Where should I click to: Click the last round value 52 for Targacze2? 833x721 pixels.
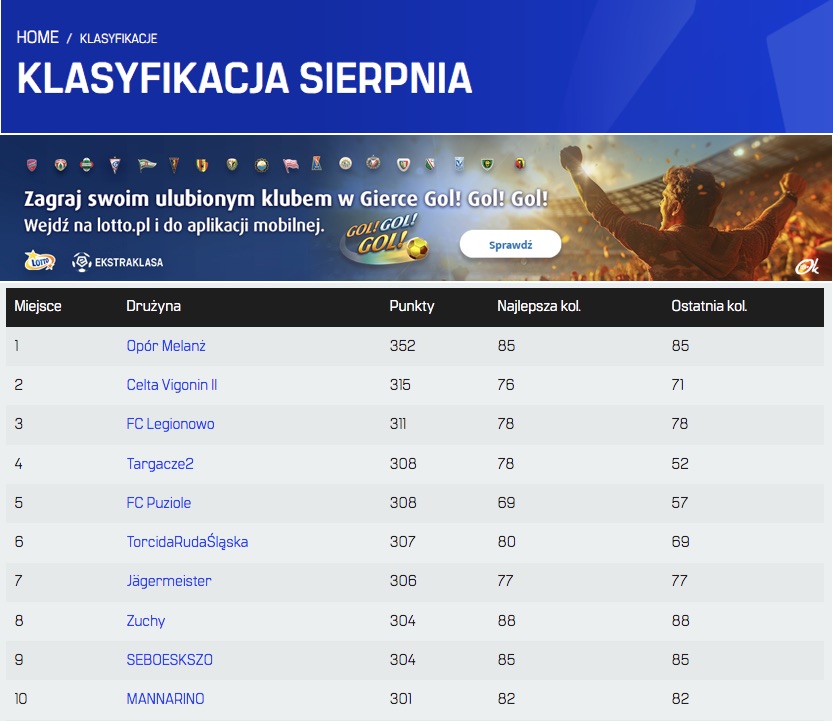680,464
